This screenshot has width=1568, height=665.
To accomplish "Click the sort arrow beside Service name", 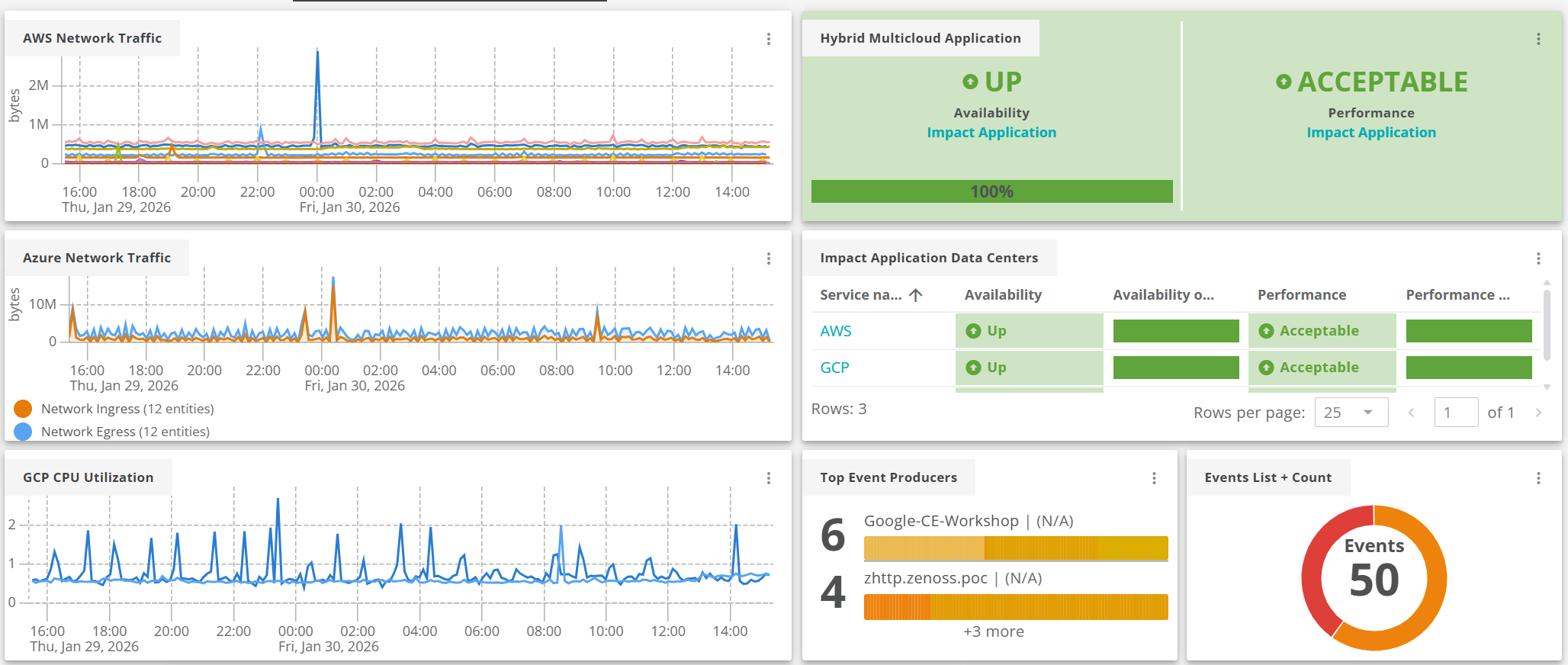I will [x=916, y=295].
